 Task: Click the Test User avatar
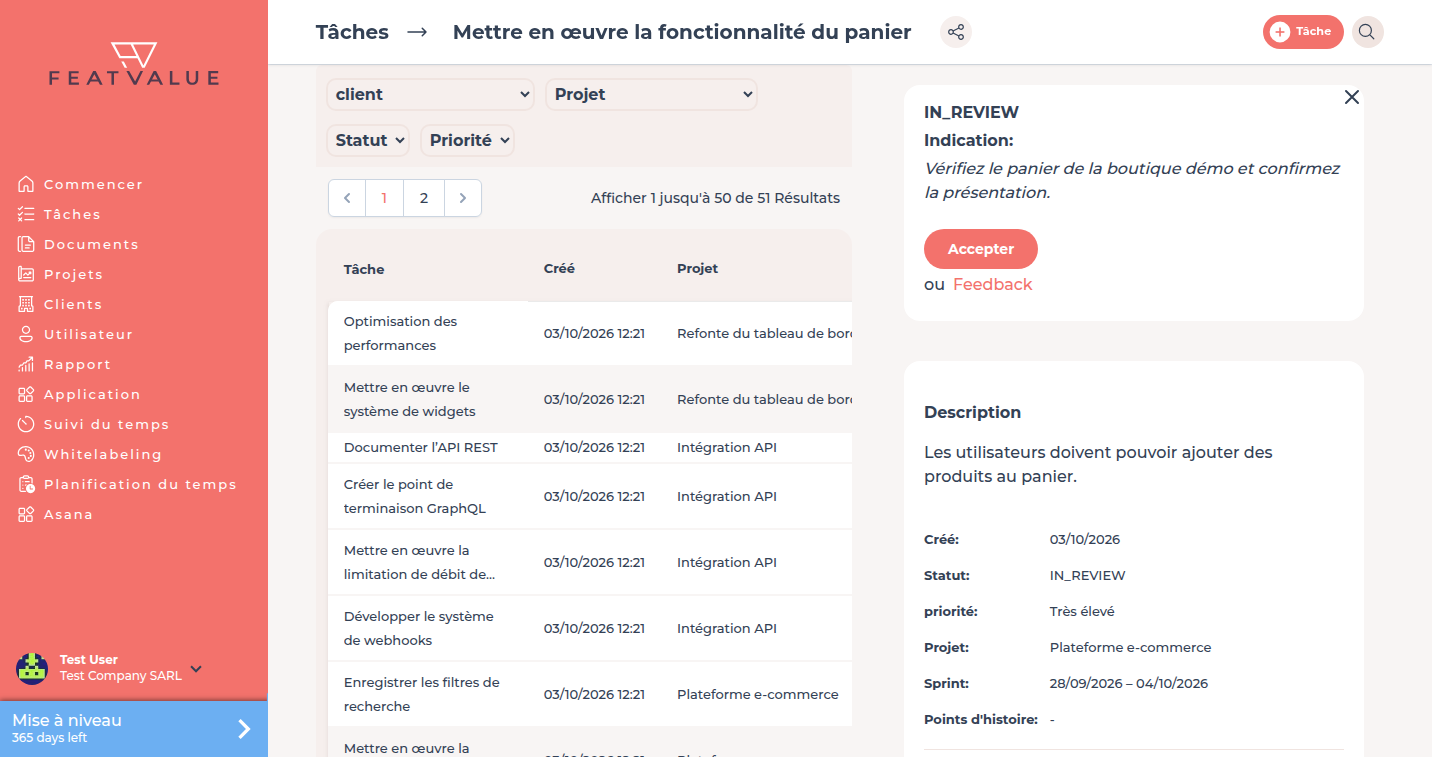coord(32,668)
